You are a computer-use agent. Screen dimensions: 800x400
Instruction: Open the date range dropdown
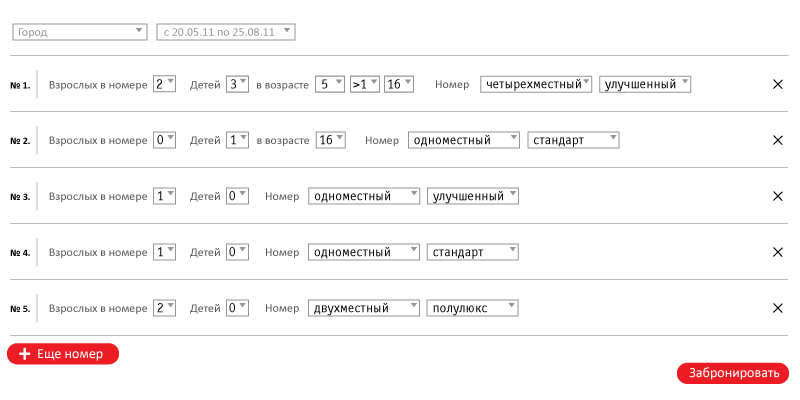point(225,32)
